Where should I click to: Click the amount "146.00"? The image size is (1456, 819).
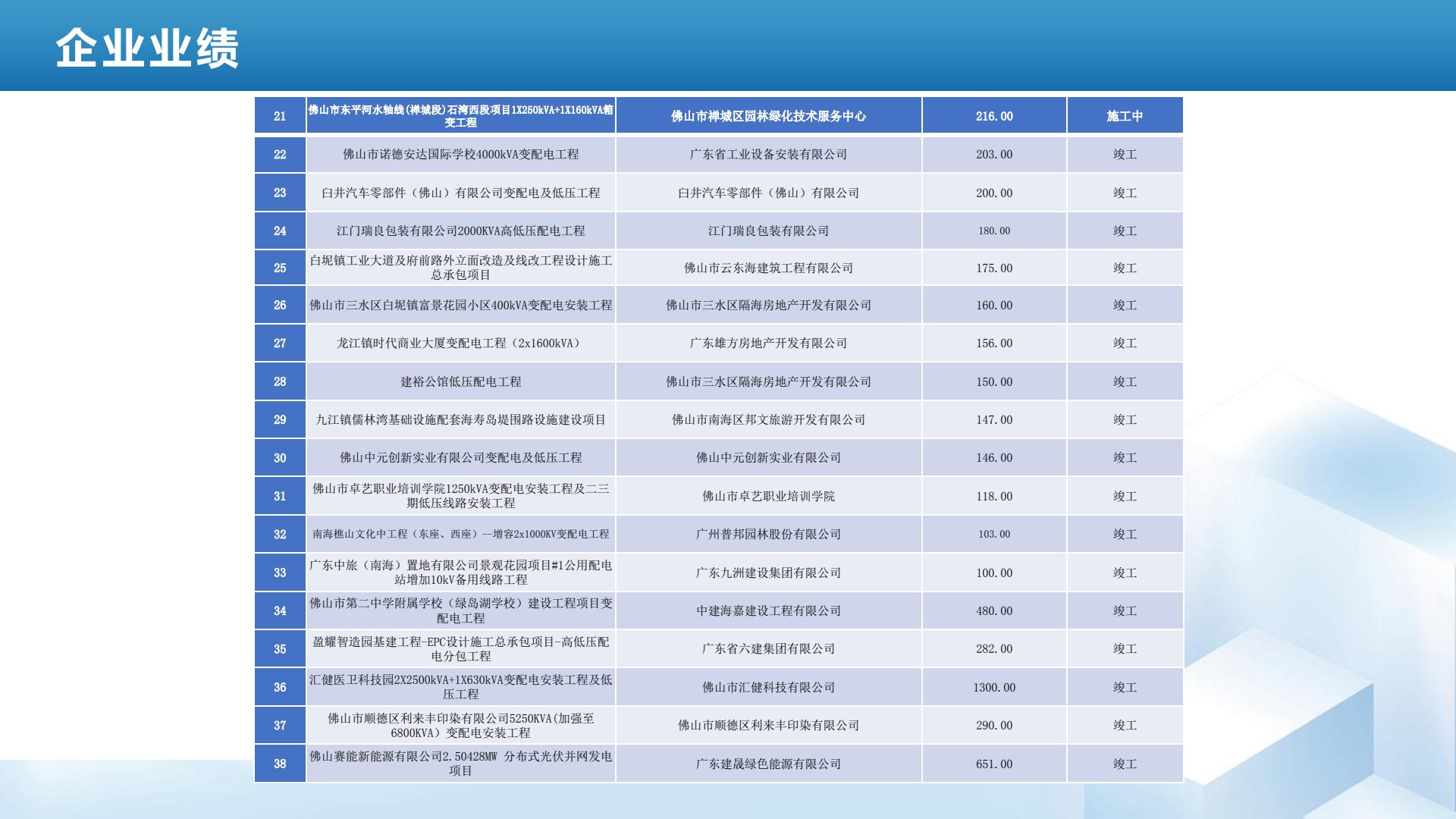pyautogui.click(x=994, y=458)
